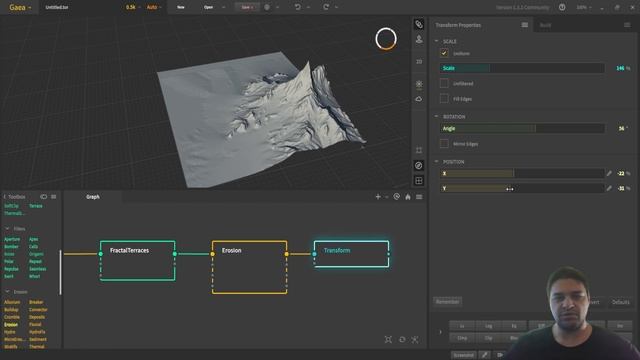This screenshot has height=360, width=640.
Task: Click the pin node icon in viewport sidebar
Action: tap(419, 40)
